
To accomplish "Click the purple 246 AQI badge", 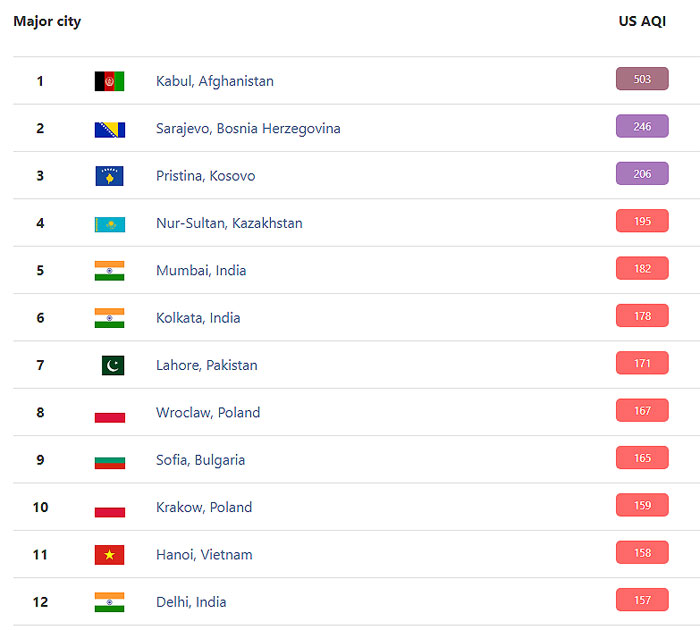I will [x=642, y=126].
